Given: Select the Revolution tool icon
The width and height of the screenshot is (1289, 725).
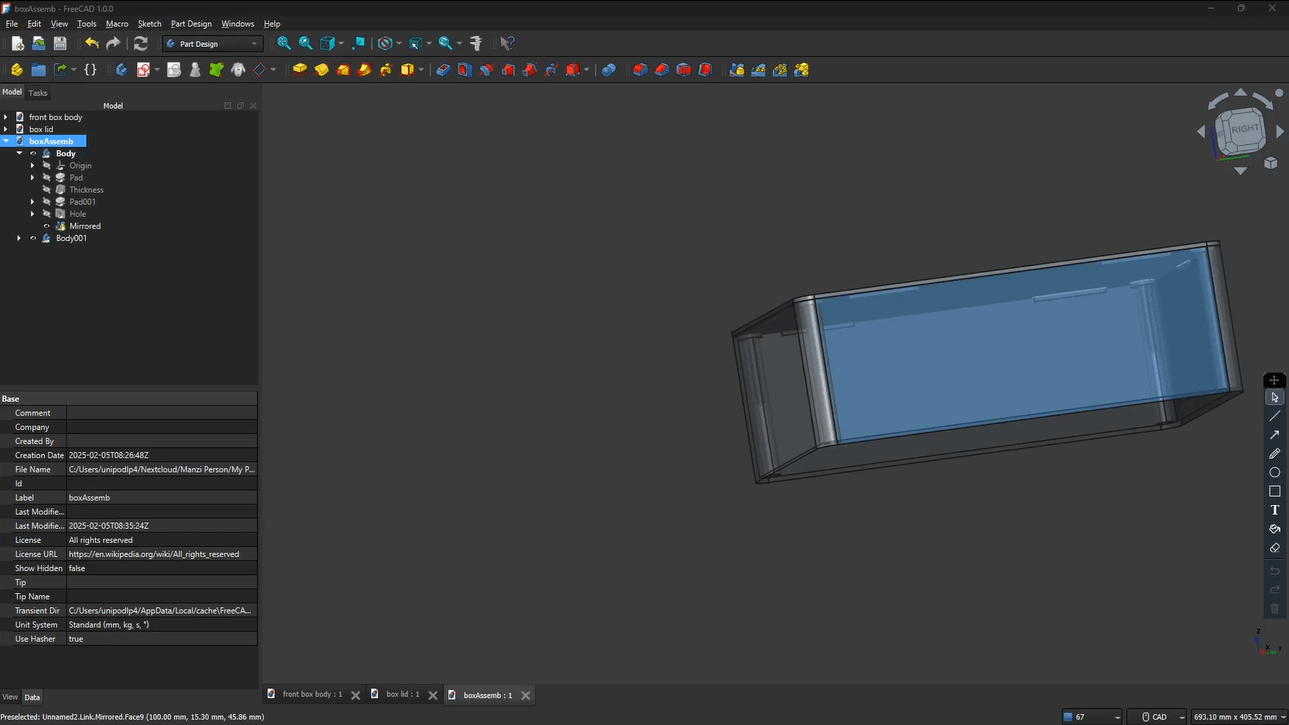Looking at the screenshot, I should (321, 70).
